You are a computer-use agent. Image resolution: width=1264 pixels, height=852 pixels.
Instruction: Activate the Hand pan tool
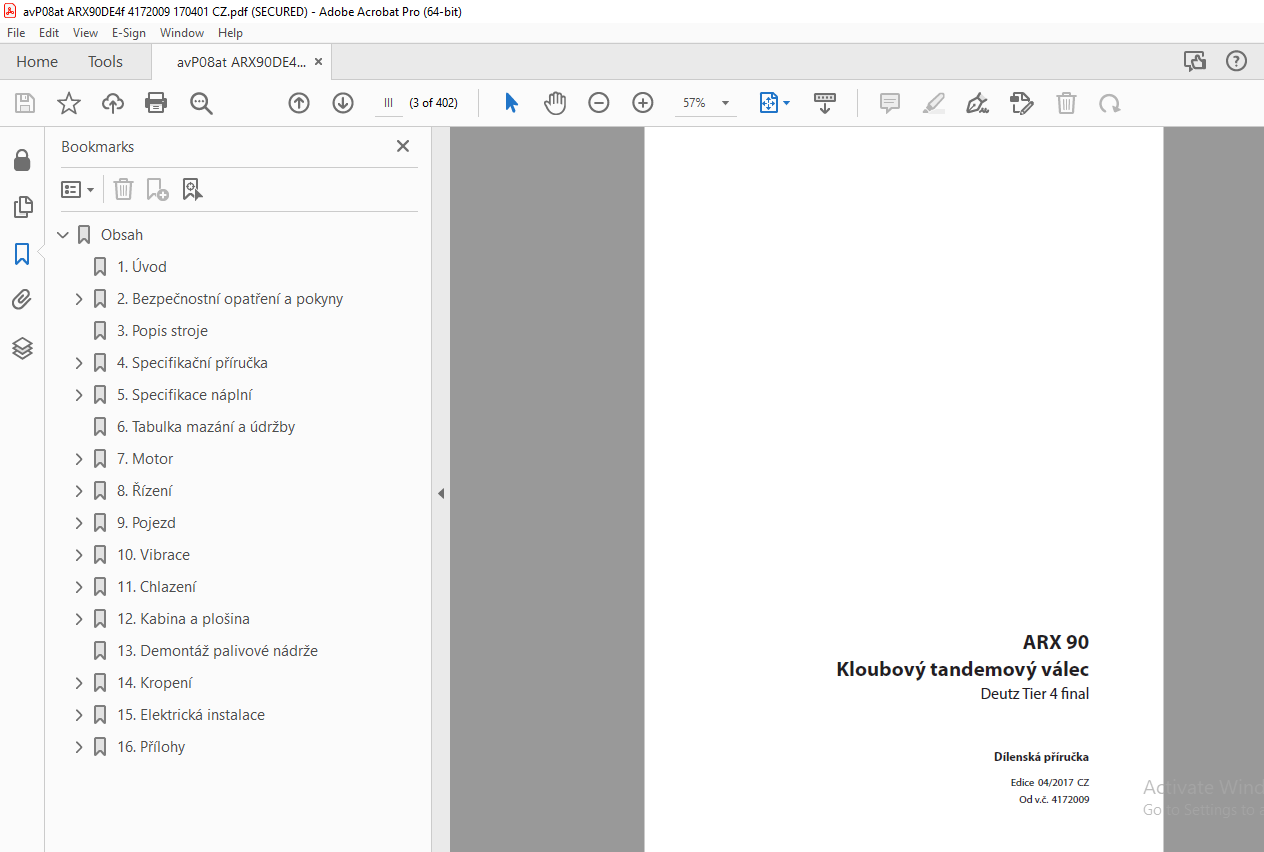pyautogui.click(x=555, y=103)
